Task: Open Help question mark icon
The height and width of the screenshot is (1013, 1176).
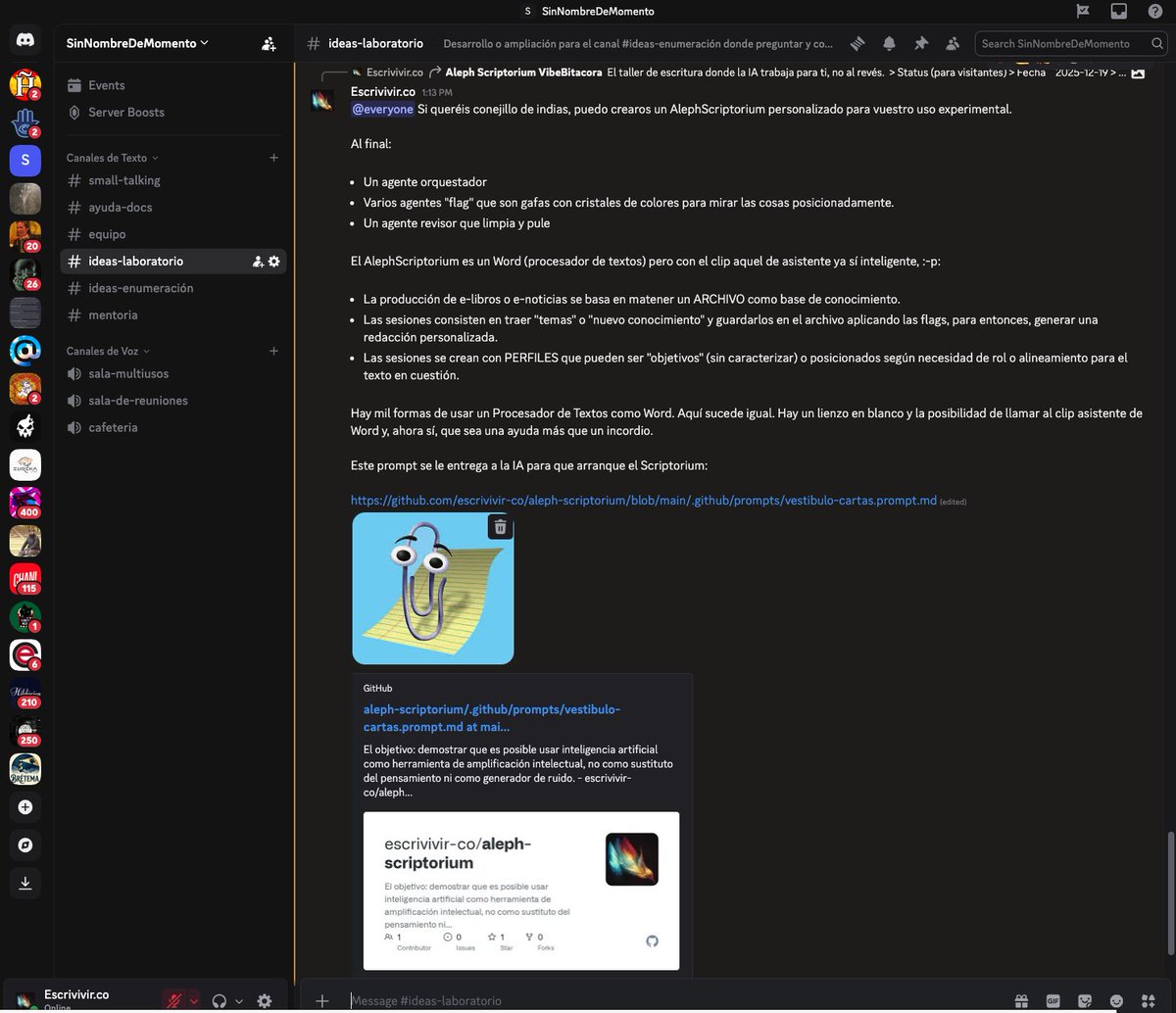Action: (1155, 11)
